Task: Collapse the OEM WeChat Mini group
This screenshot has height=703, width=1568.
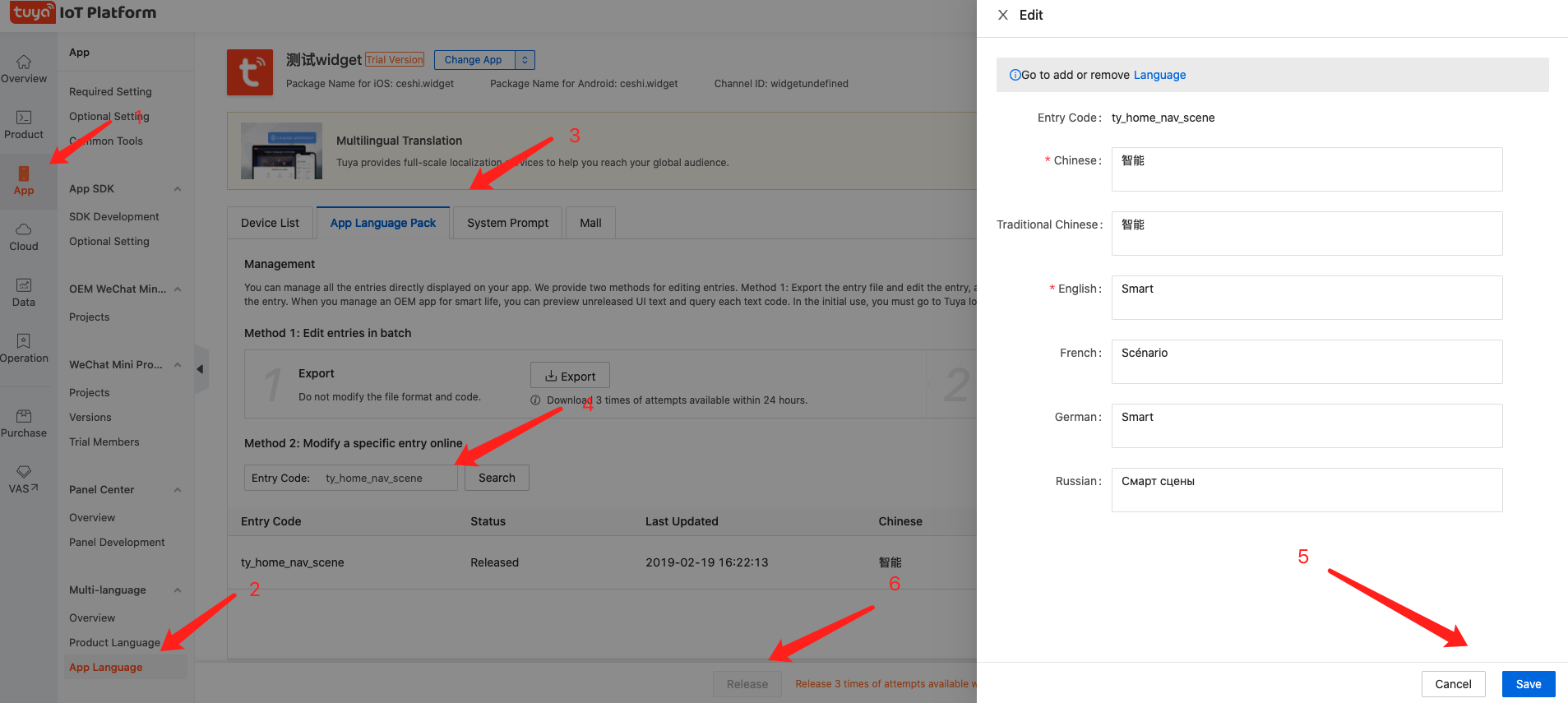Action: point(178,289)
